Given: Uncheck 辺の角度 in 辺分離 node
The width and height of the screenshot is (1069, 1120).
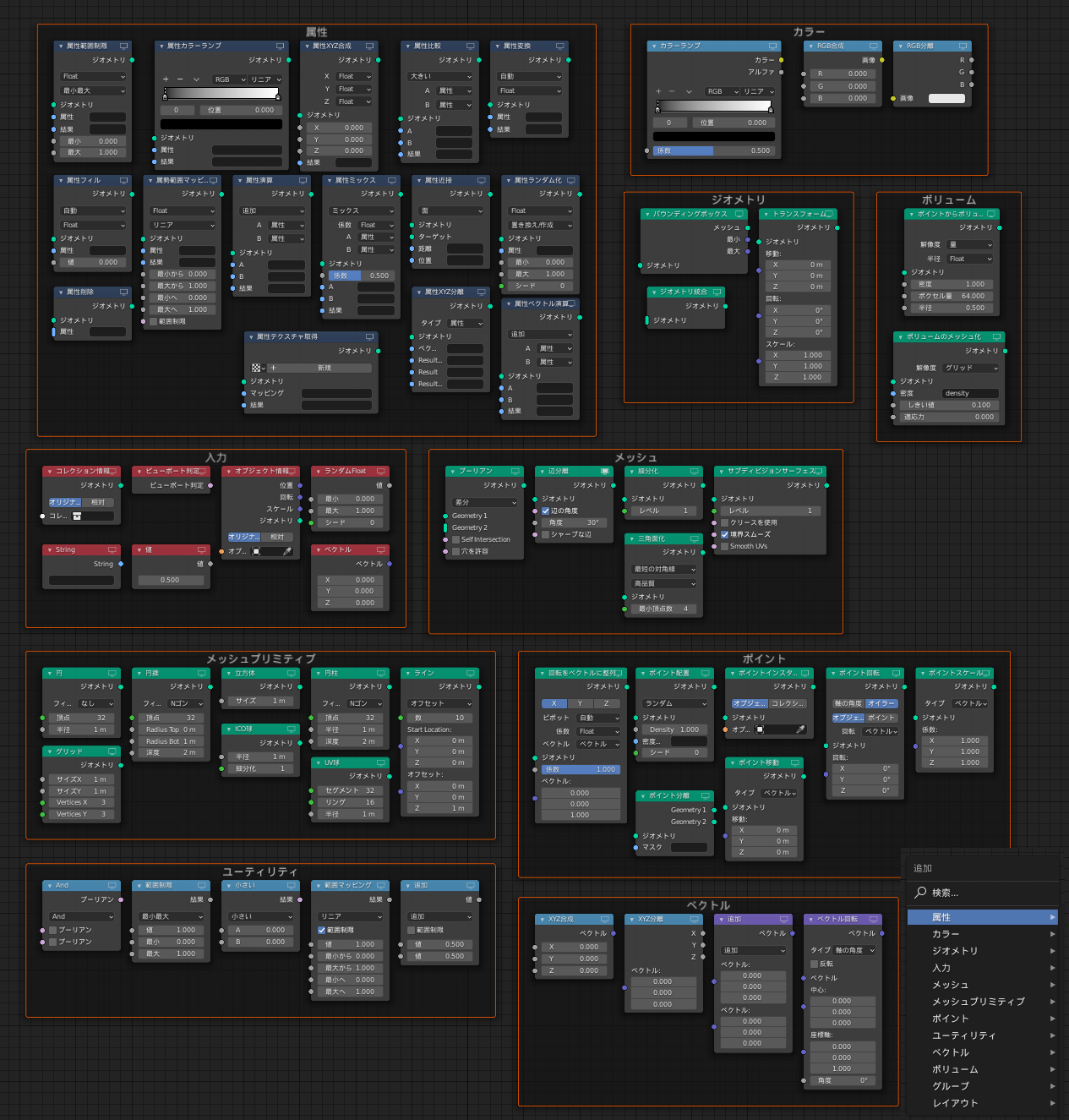Looking at the screenshot, I should 546,511.
